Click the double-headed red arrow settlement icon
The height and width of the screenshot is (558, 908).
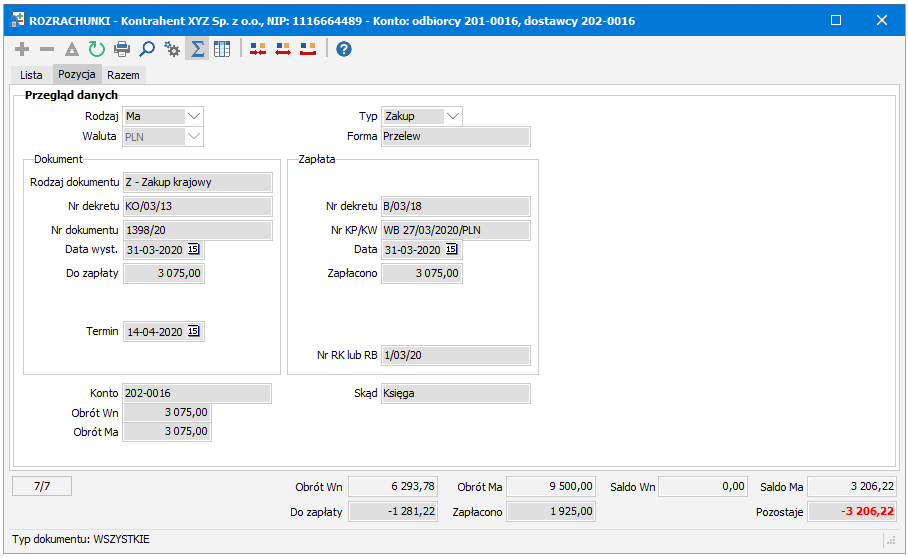(283, 49)
